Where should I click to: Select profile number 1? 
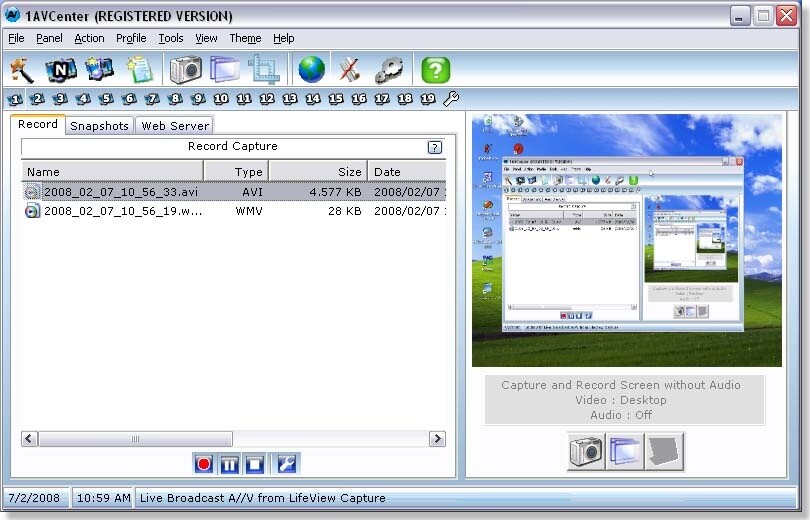click(x=15, y=99)
